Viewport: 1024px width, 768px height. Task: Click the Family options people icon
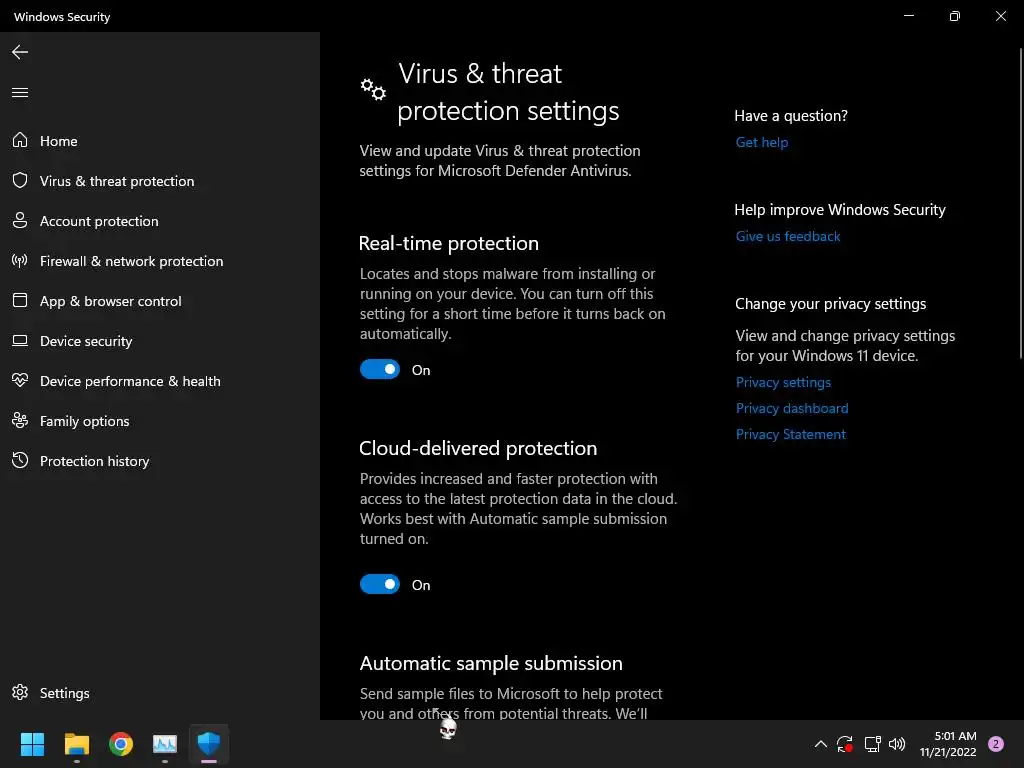(x=20, y=420)
